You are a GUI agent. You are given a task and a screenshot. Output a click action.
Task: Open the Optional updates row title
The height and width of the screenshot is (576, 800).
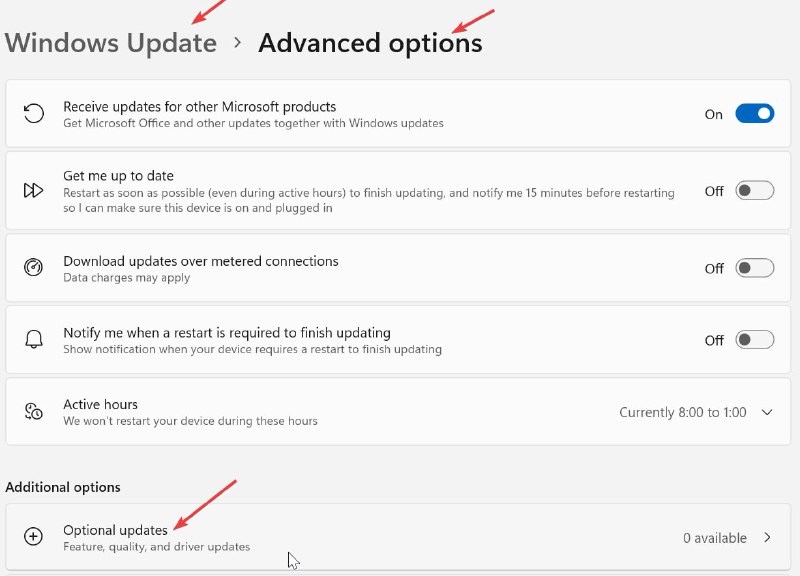click(115, 531)
